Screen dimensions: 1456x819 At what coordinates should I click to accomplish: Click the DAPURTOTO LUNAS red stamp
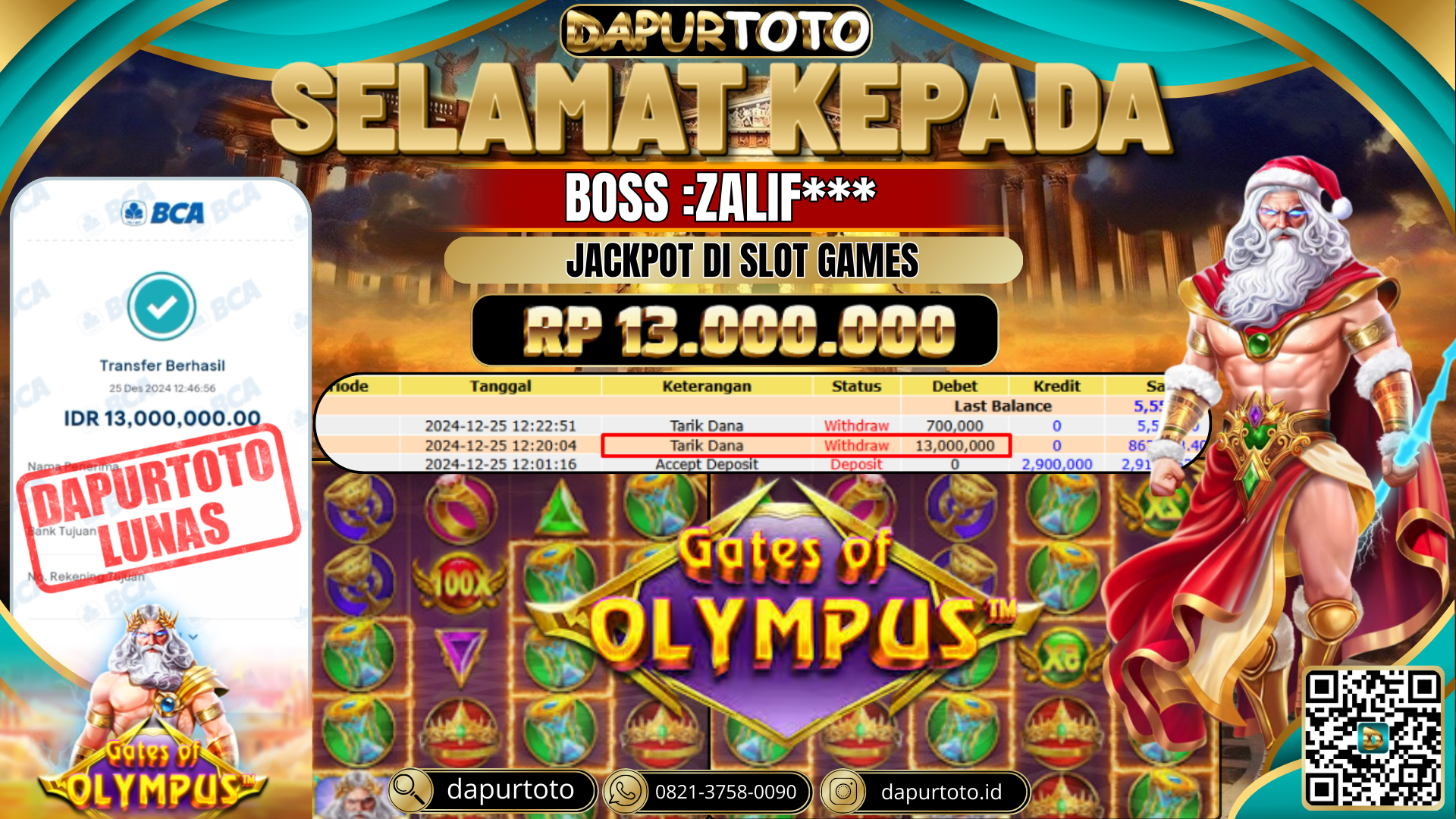tap(159, 507)
